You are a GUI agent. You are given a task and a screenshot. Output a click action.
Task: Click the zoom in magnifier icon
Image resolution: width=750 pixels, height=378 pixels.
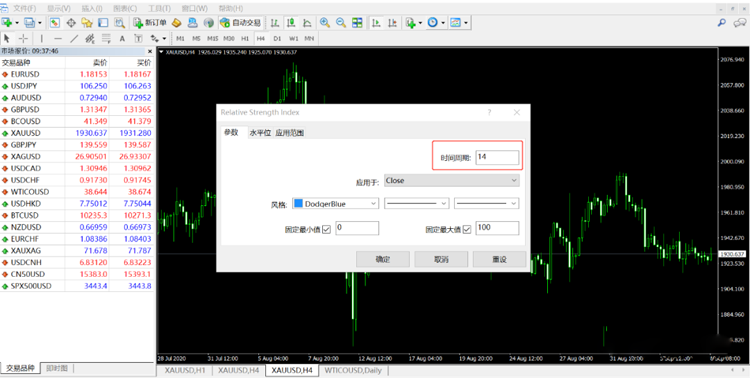(325, 22)
